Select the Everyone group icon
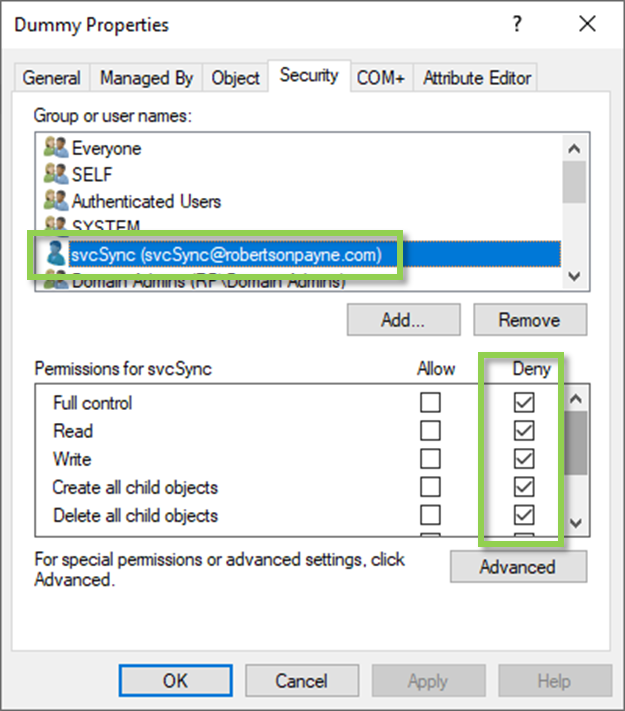625x711 pixels. coord(56,147)
